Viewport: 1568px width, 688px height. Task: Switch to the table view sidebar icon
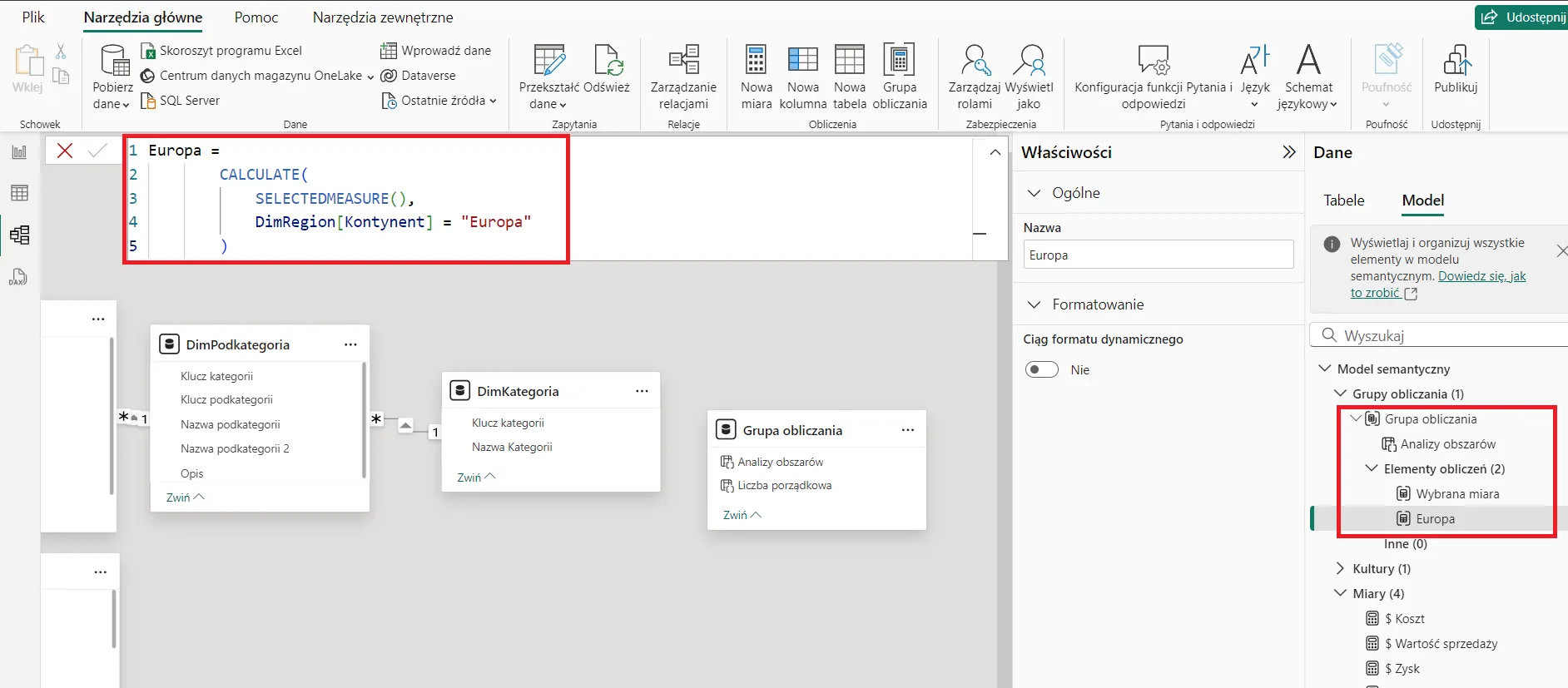pos(19,193)
